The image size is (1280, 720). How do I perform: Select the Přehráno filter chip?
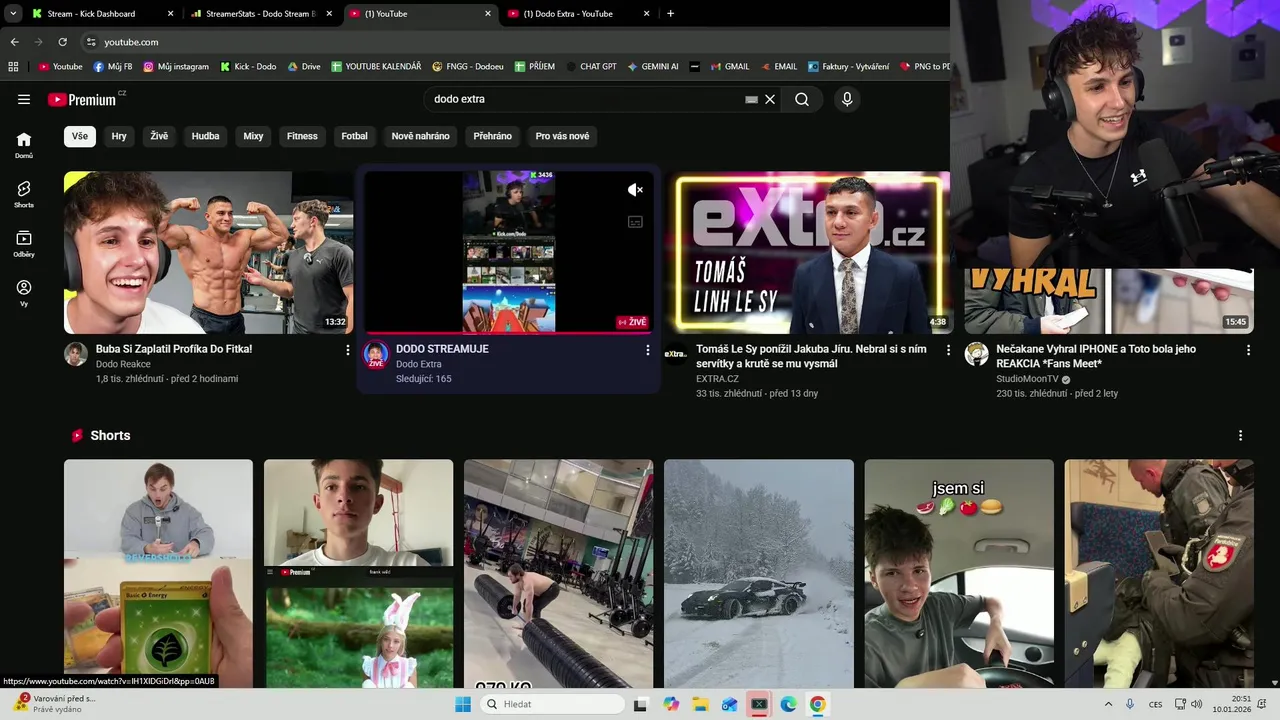(x=492, y=136)
